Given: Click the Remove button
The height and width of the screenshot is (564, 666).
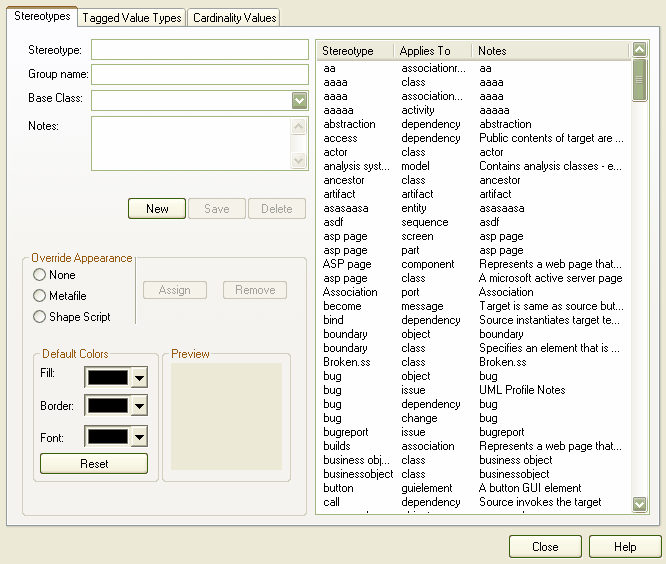Looking at the screenshot, I should click(x=255, y=290).
